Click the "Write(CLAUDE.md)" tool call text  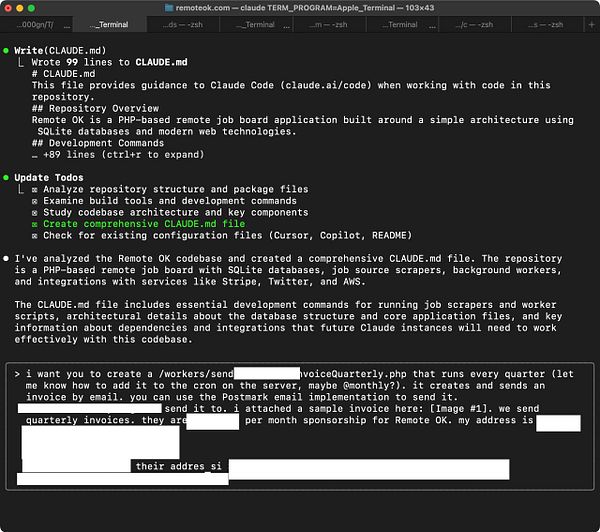click(60, 51)
